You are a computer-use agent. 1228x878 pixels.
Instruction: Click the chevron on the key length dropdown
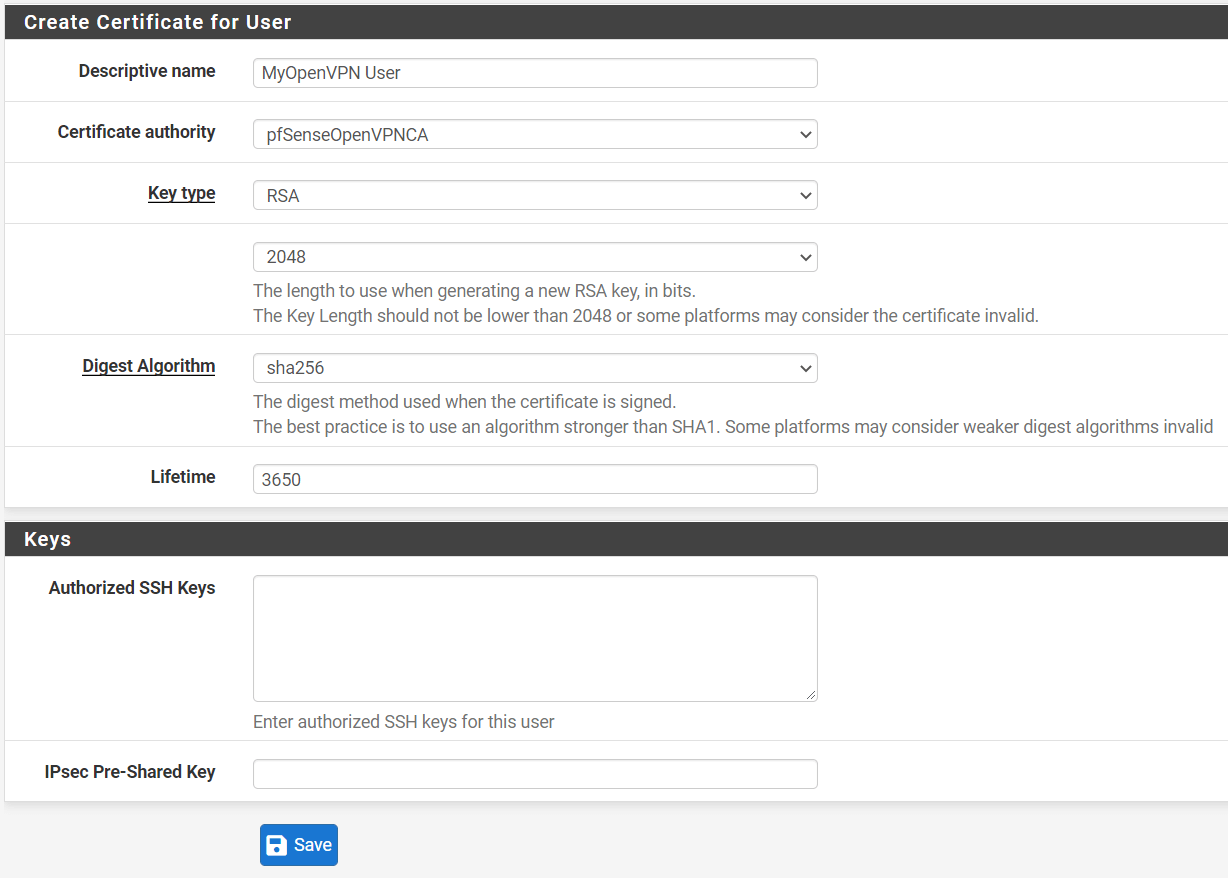coord(806,257)
